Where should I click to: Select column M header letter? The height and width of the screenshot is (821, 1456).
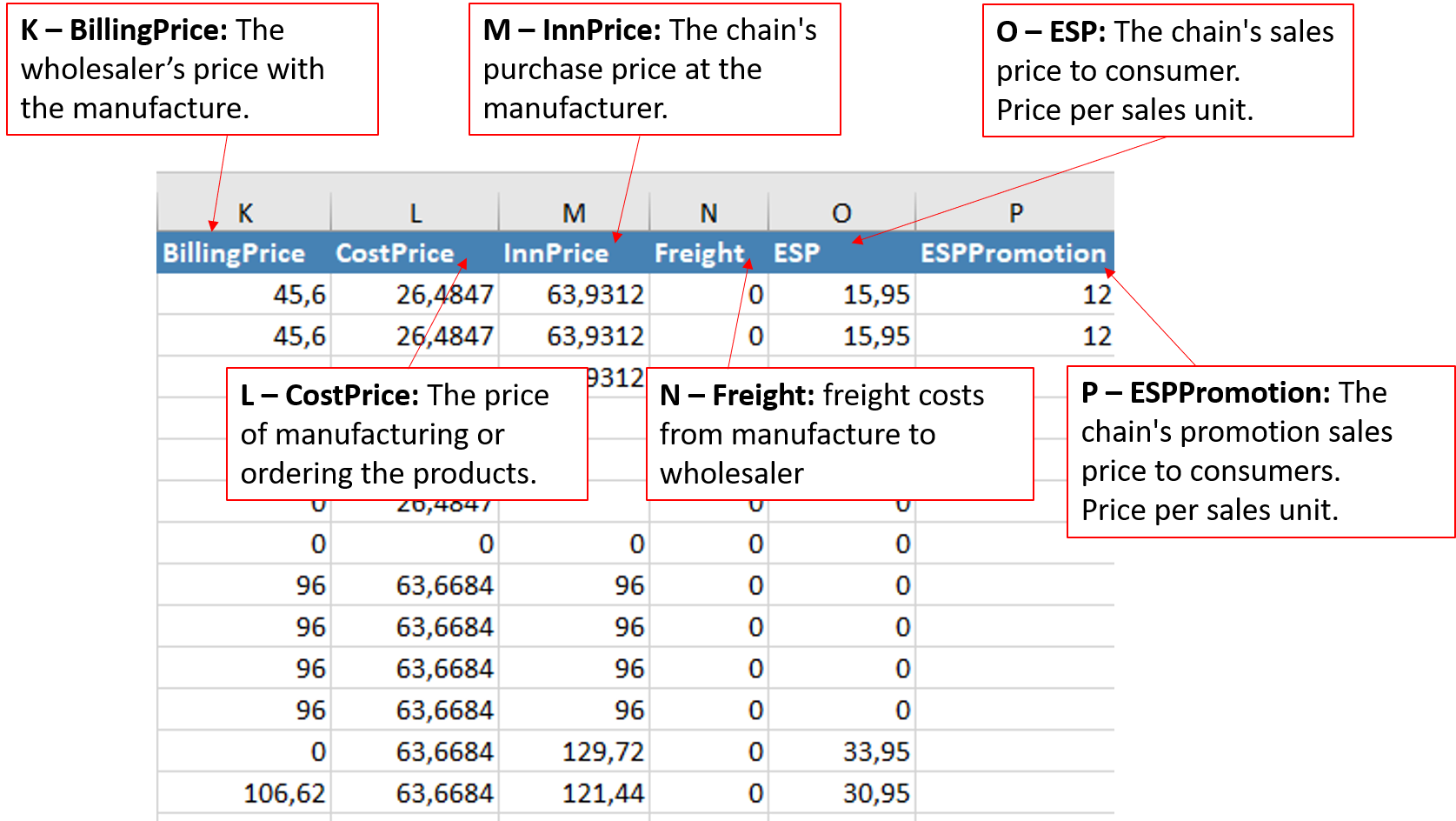(574, 212)
